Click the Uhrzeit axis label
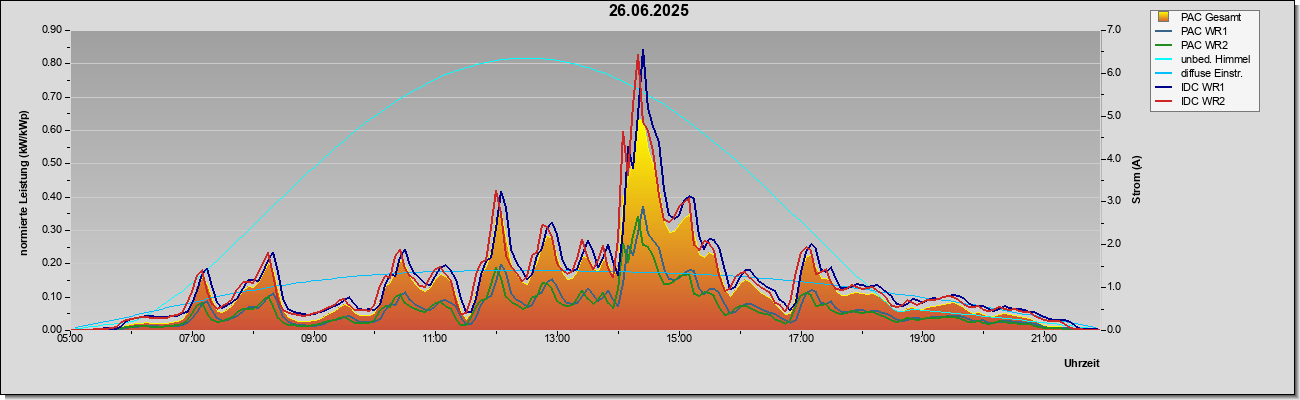This screenshot has width=1300, height=400. [1081, 363]
